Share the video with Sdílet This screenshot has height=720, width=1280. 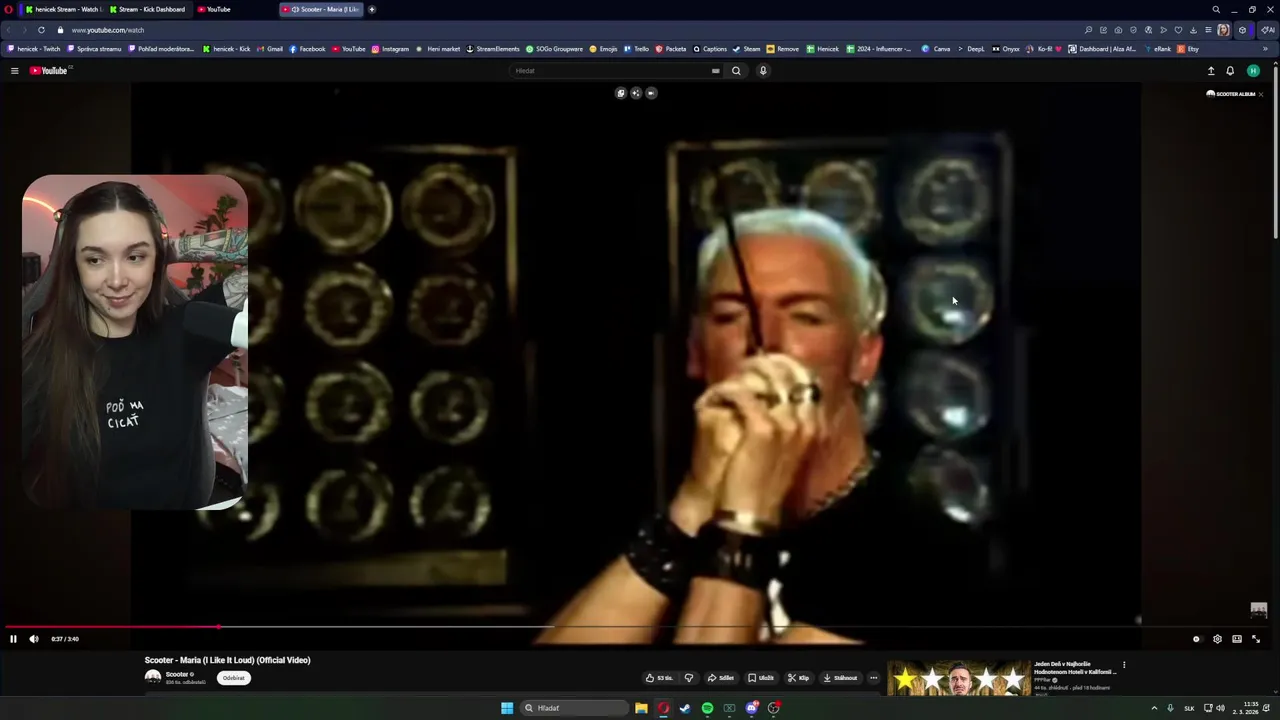click(721, 678)
